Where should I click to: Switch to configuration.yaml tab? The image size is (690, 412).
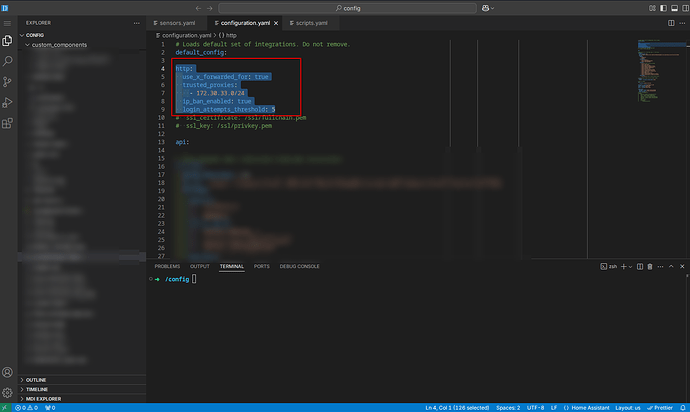[245, 23]
